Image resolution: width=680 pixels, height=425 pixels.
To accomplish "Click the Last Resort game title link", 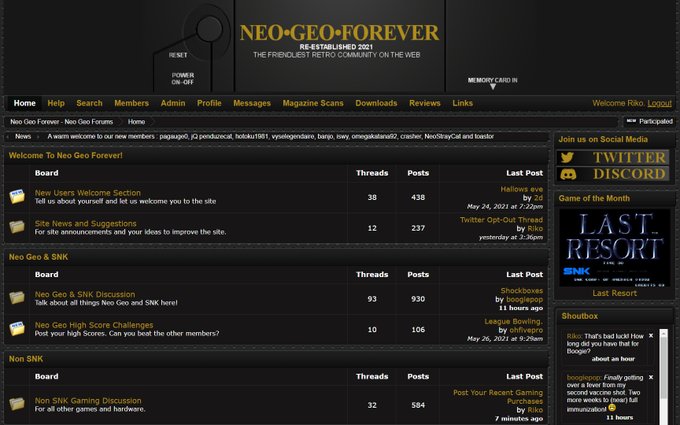I will (x=615, y=293).
